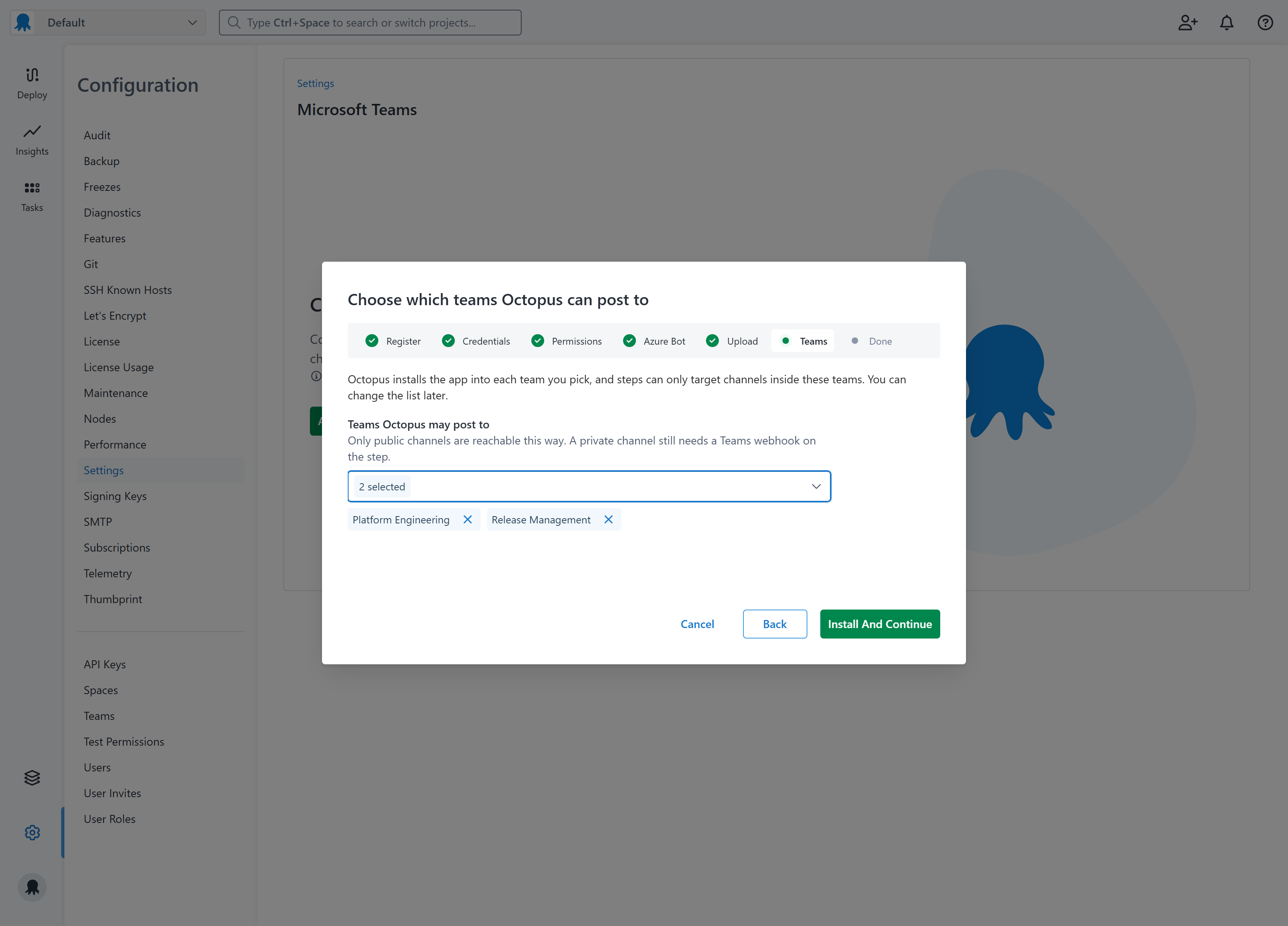Open the Tasks section

coord(32,196)
